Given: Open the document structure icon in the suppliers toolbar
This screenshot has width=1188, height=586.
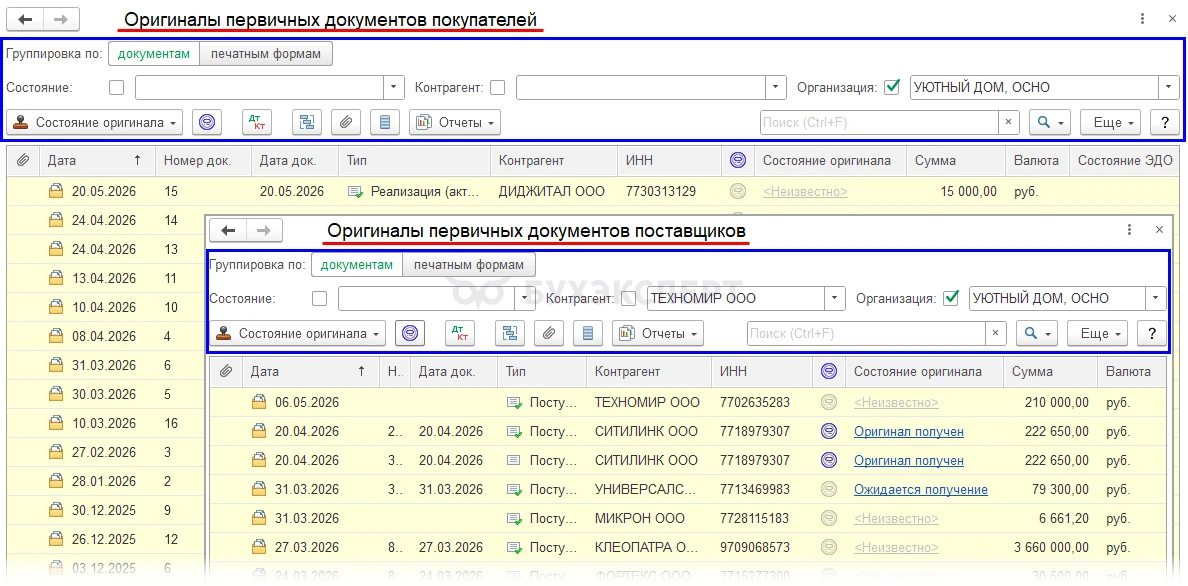Looking at the screenshot, I should tap(510, 333).
